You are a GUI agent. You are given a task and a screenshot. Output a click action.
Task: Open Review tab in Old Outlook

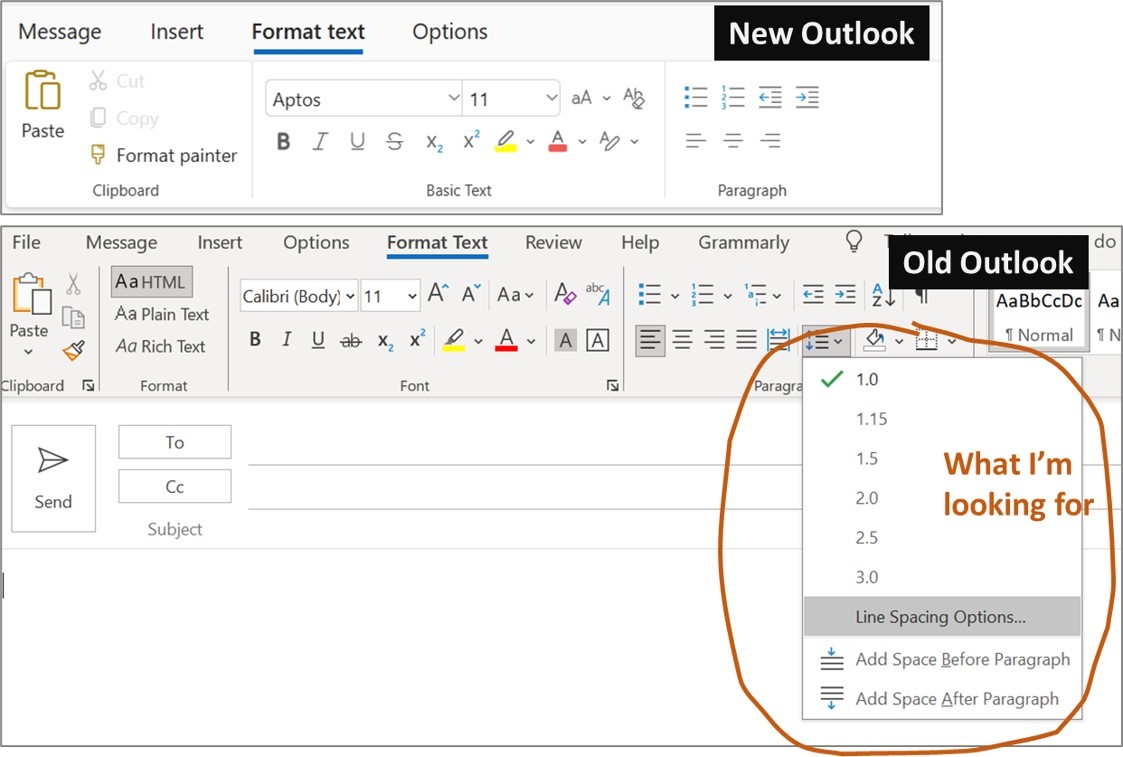pyautogui.click(x=554, y=242)
